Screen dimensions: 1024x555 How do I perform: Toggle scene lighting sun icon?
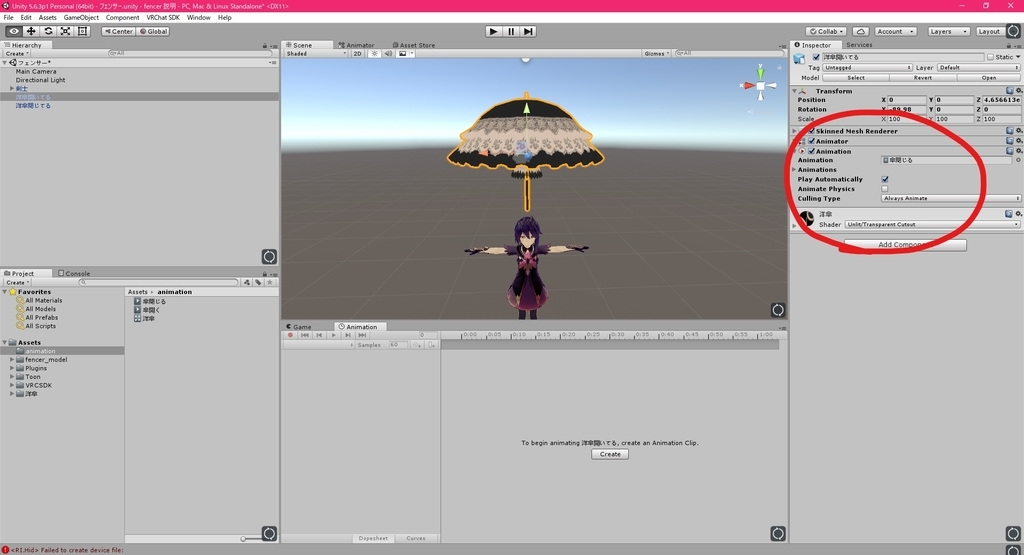(x=374, y=54)
